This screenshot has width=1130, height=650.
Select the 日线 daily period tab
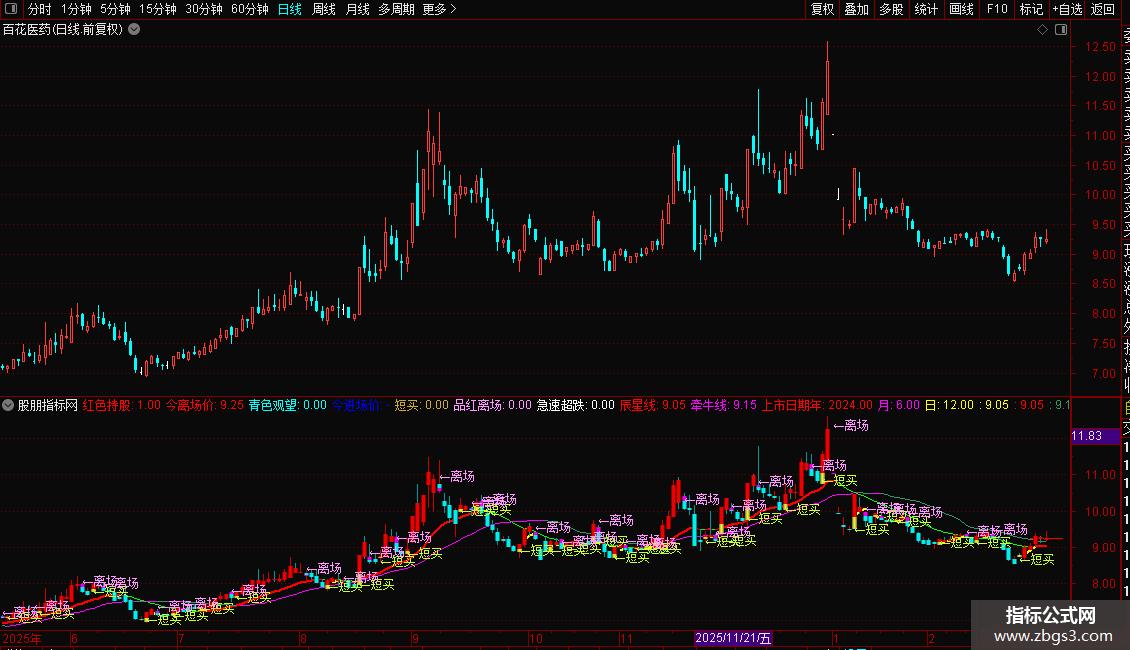pos(290,9)
